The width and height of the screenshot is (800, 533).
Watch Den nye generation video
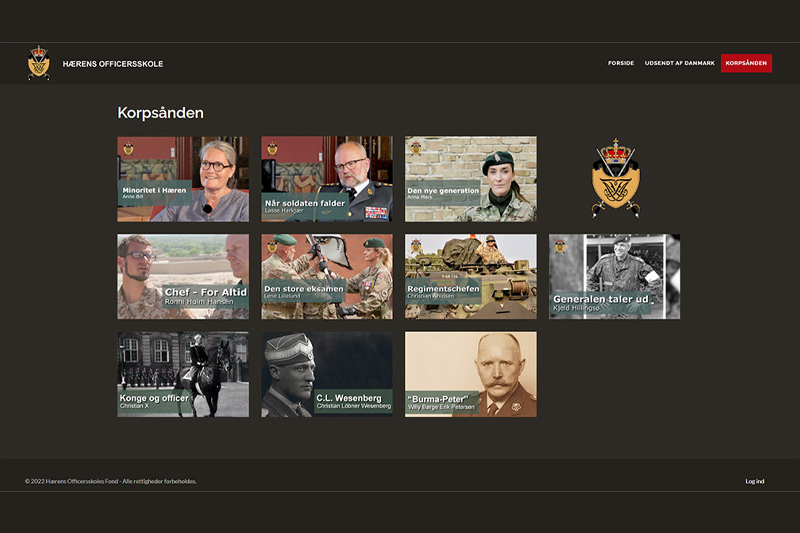[x=470, y=179]
